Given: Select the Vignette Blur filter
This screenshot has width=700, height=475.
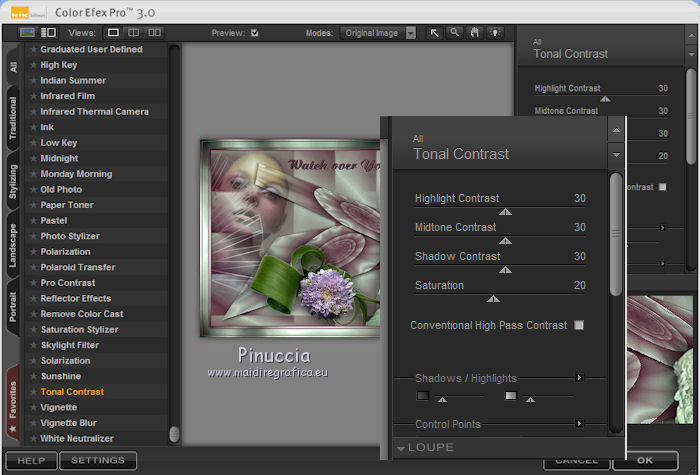Looking at the screenshot, I should point(69,423).
